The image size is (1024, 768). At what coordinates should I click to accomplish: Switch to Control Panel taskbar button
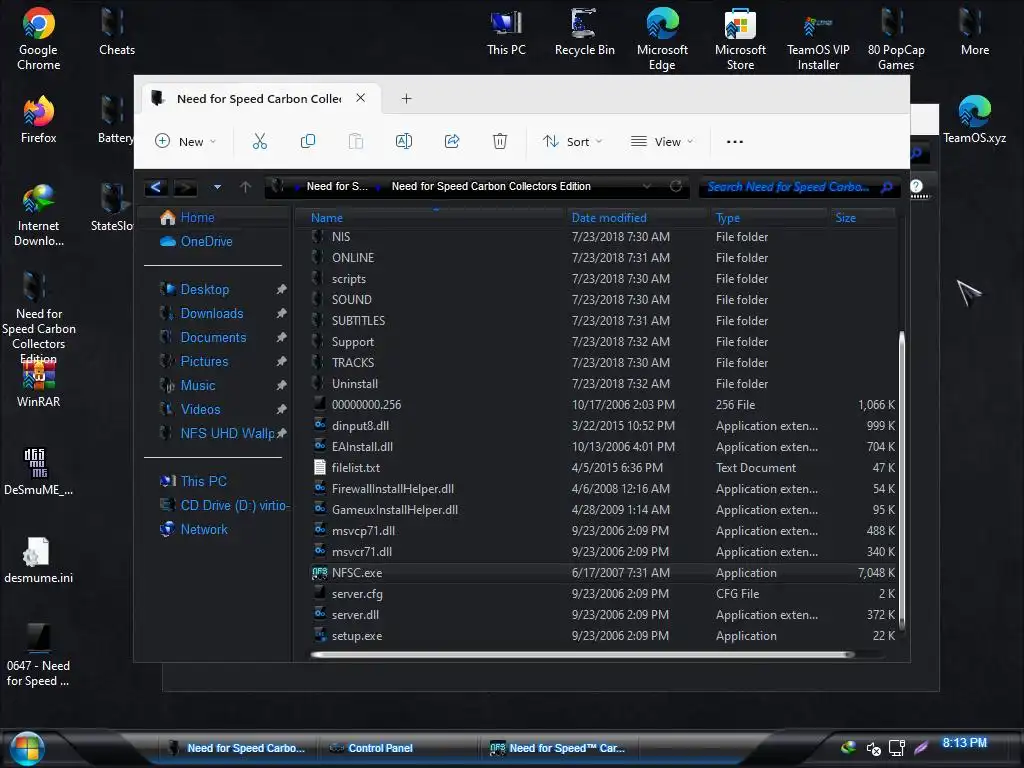click(380, 748)
